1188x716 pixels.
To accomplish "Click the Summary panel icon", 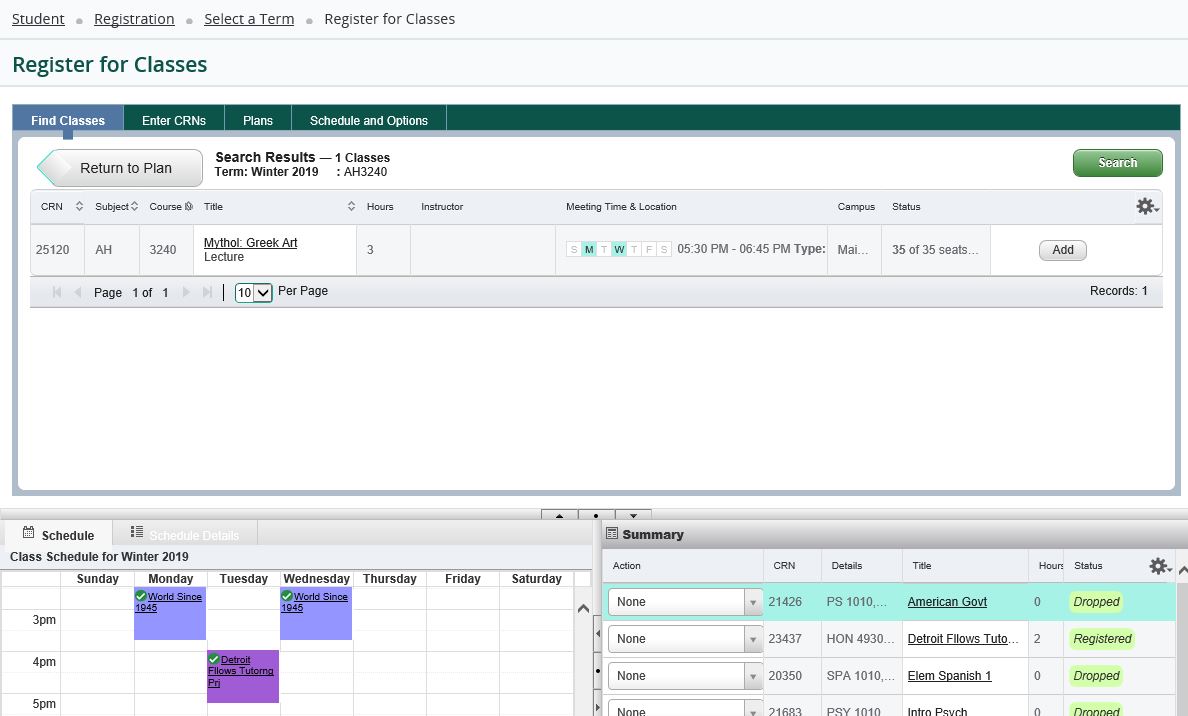I will click(612, 533).
